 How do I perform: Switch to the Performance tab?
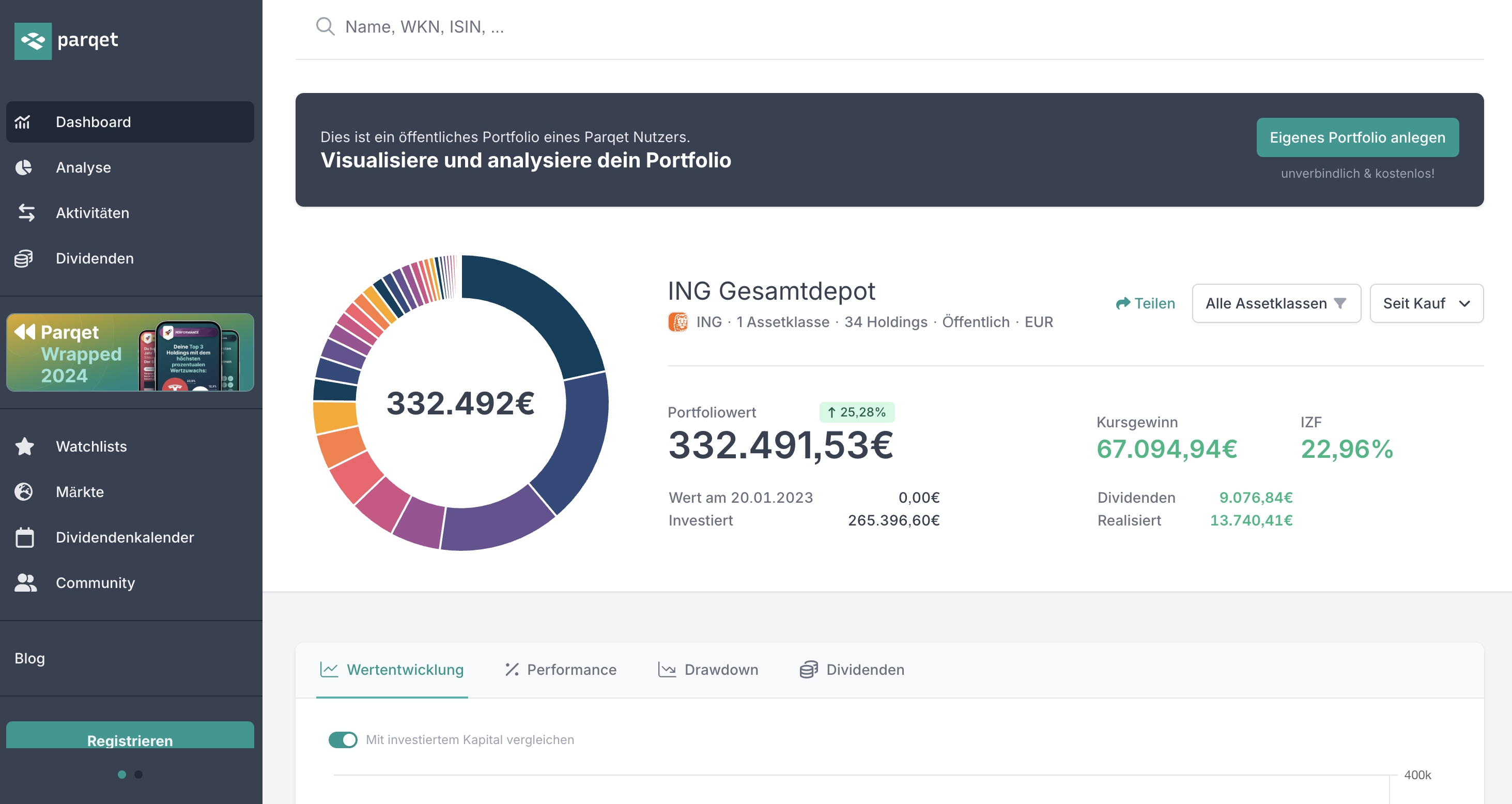(561, 670)
